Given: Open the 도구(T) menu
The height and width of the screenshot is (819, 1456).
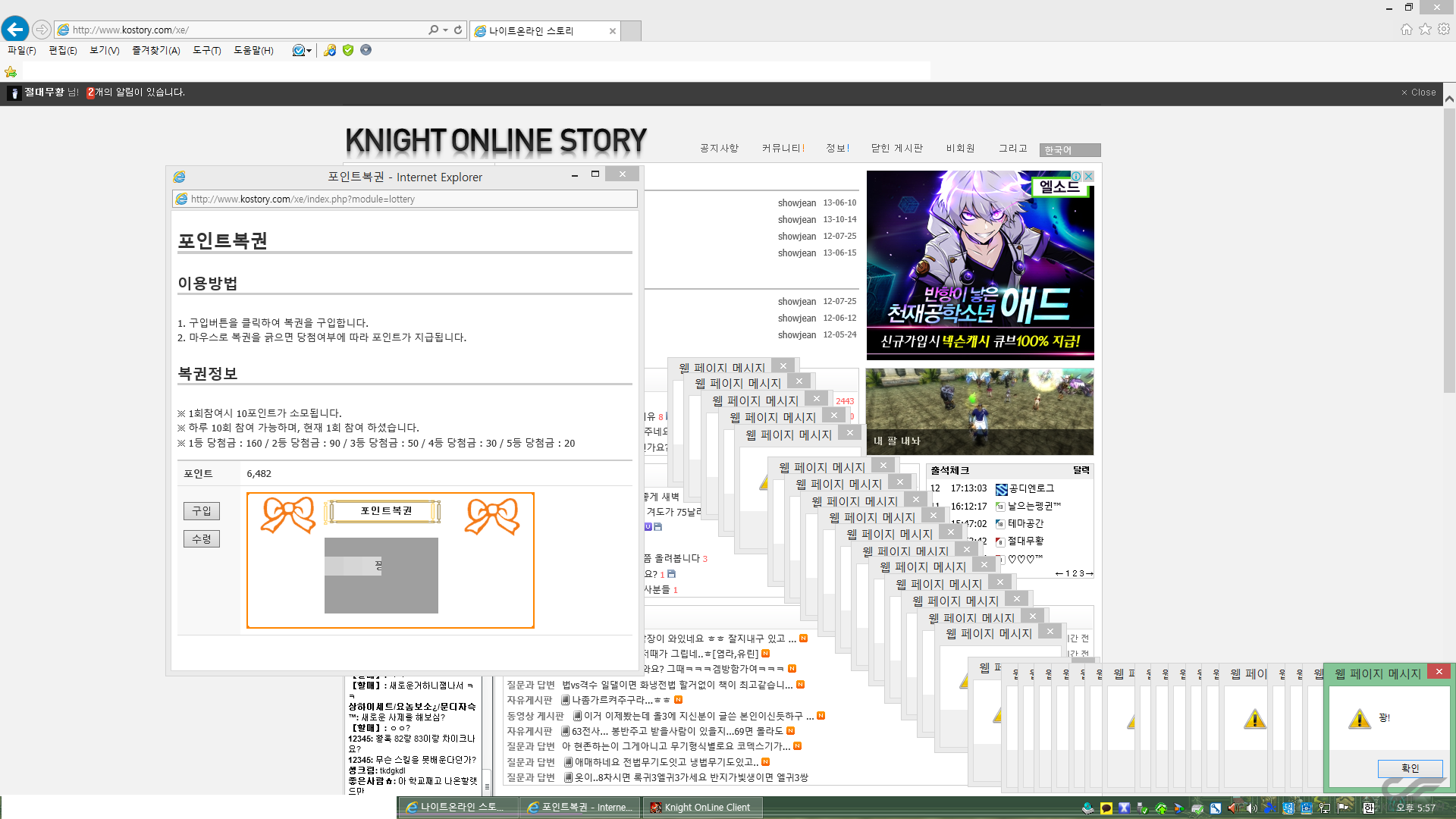Looking at the screenshot, I should (206, 50).
